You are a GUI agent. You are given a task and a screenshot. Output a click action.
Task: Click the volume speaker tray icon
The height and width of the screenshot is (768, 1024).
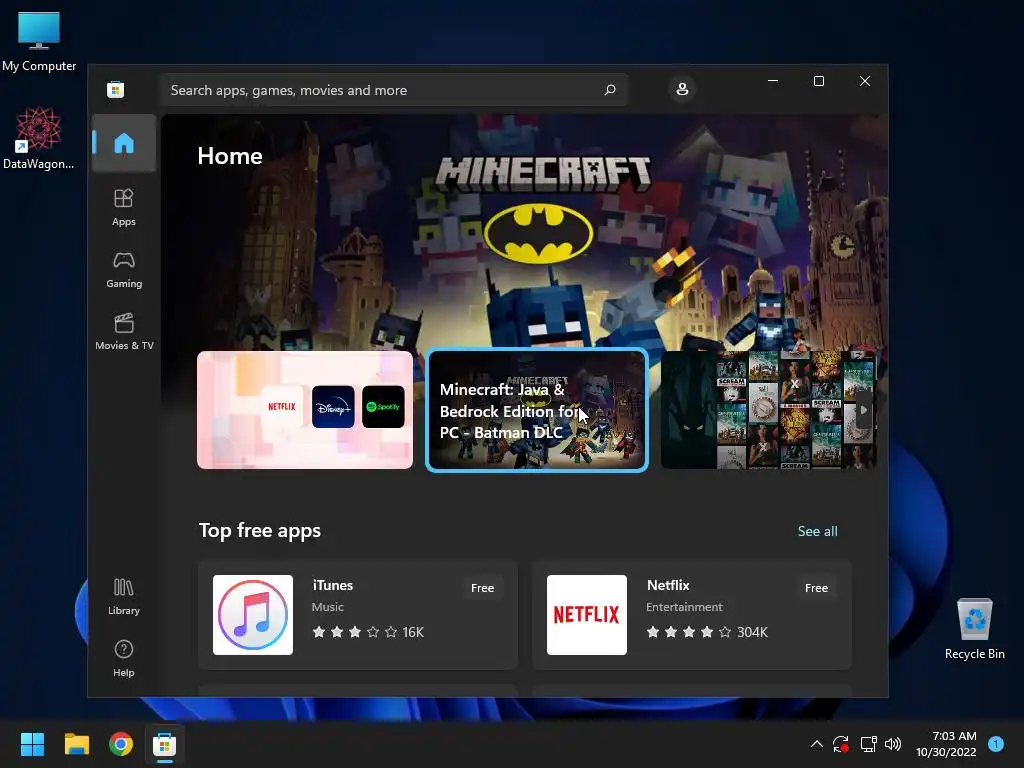pyautogui.click(x=893, y=744)
